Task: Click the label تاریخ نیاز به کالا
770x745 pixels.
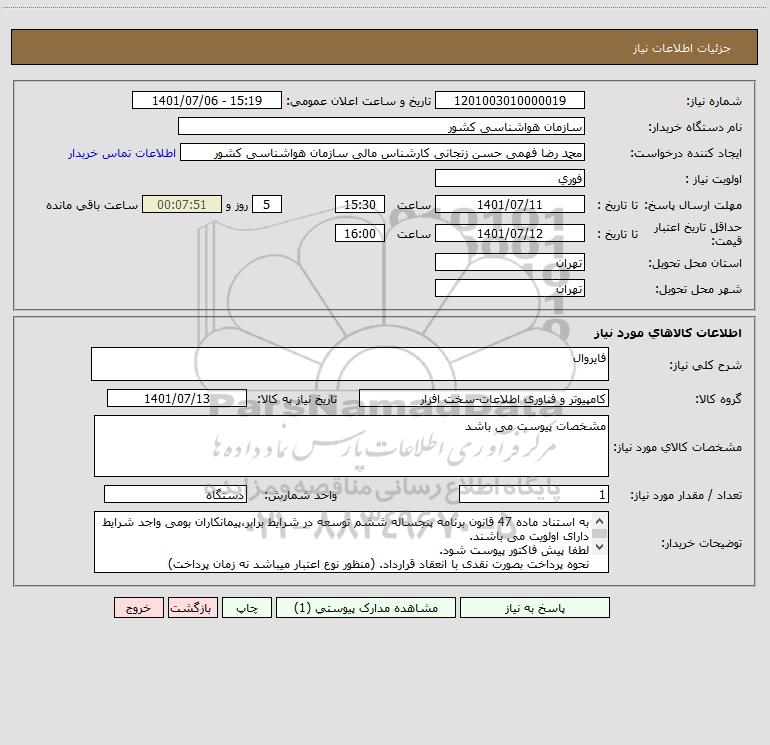Action: 298,399
